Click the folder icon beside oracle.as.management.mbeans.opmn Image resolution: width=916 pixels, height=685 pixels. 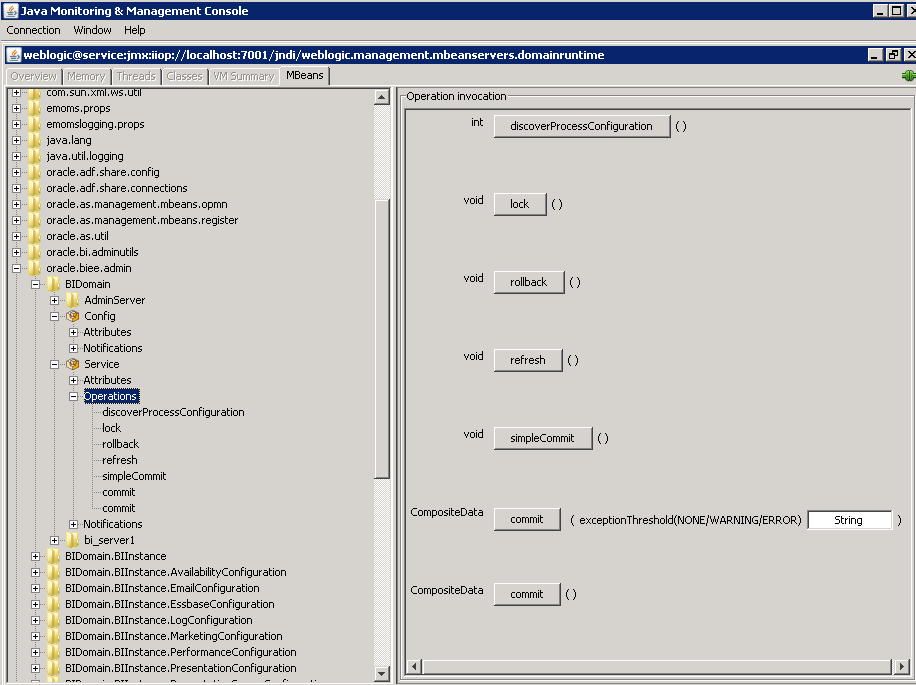point(34,204)
